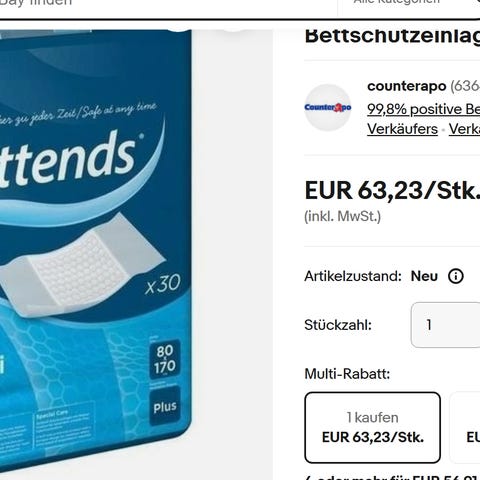Open the Artikelzustand info icon
Screen dimensions: 480x480
click(456, 276)
